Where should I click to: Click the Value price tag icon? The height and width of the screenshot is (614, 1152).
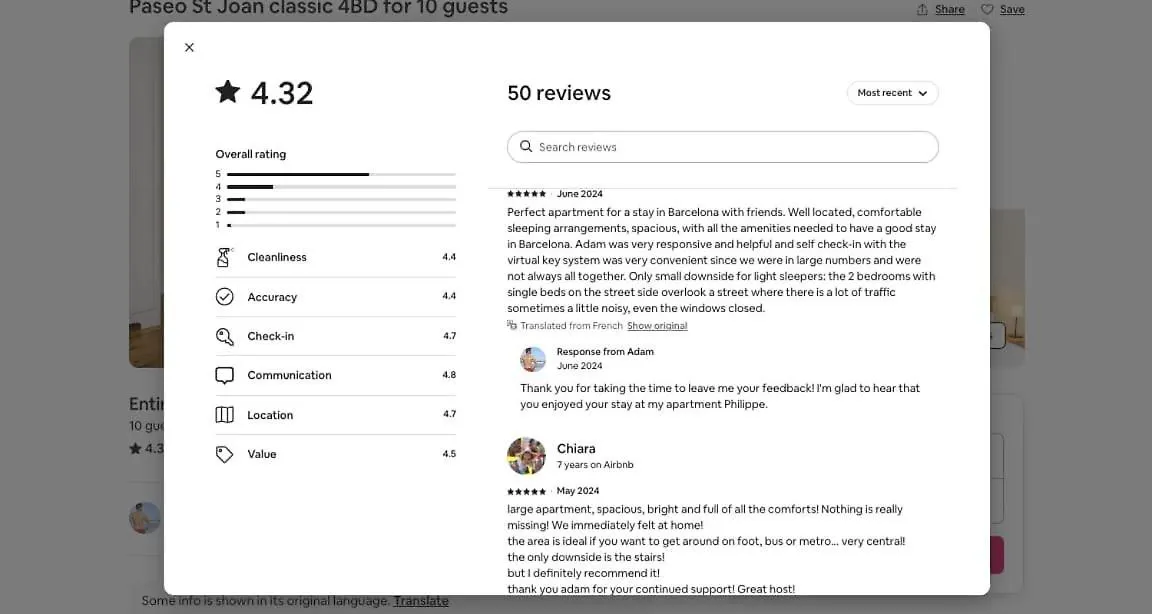click(x=224, y=455)
